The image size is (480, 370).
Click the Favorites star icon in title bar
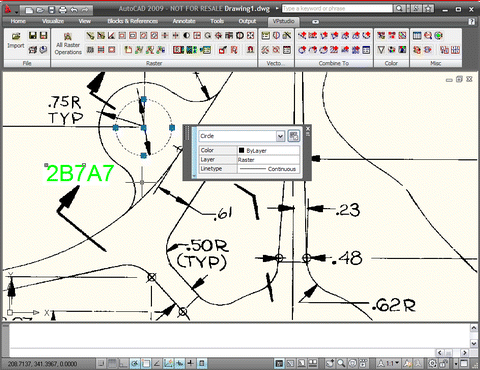(429, 8)
